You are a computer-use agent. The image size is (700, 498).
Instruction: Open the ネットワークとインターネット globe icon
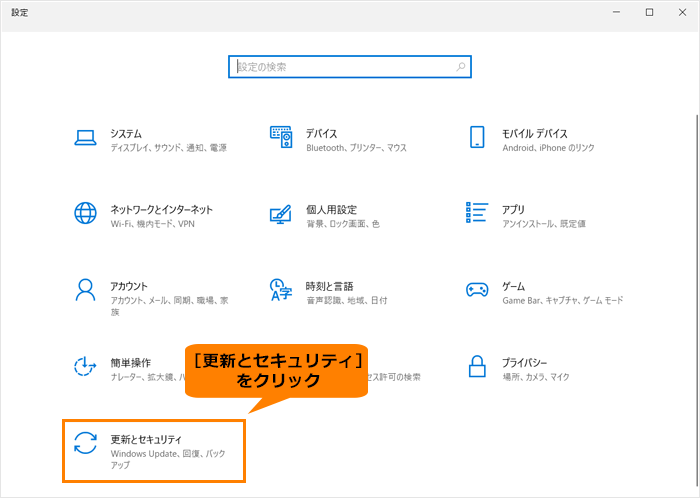coord(85,213)
